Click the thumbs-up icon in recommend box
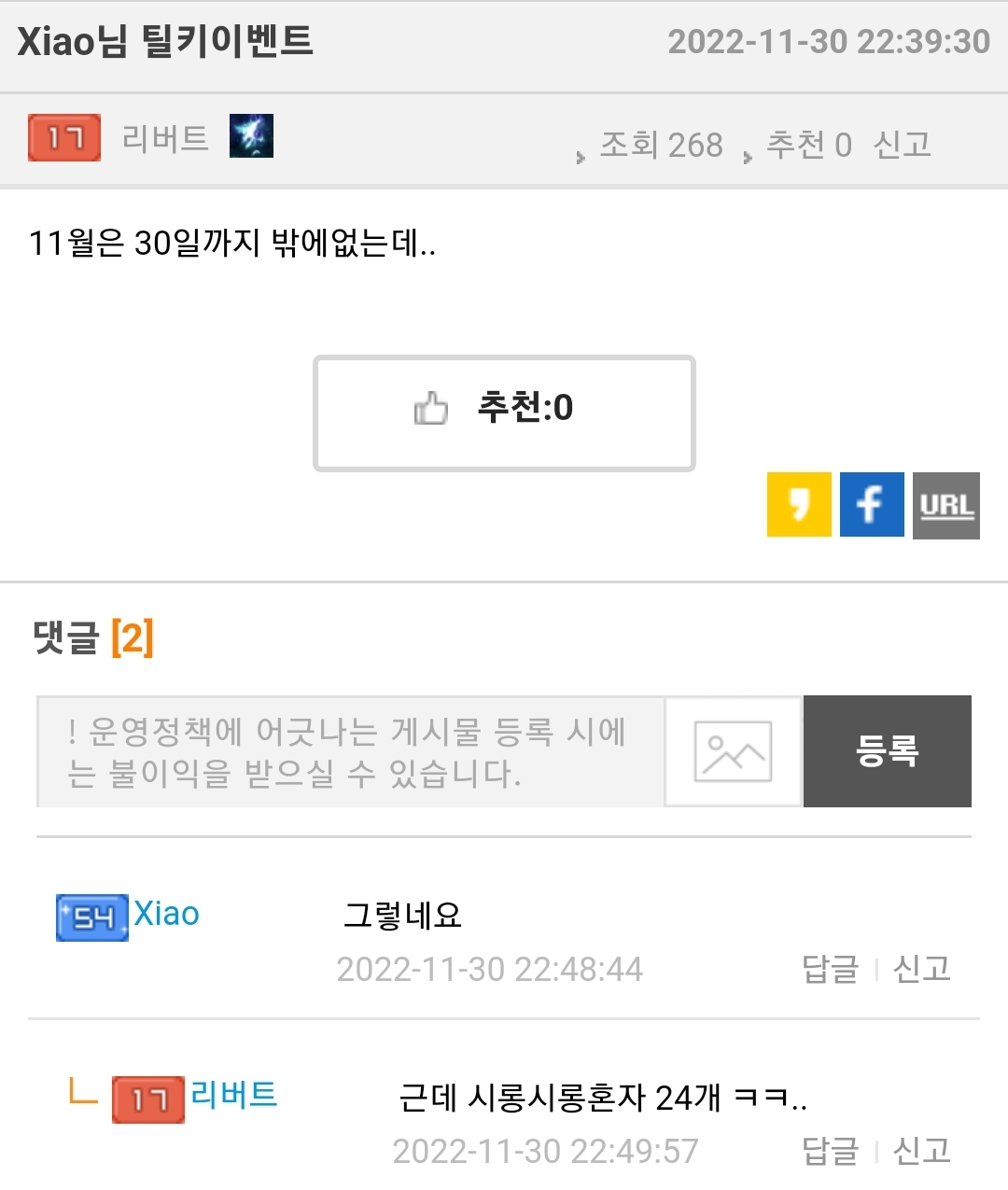Image resolution: width=1008 pixels, height=1190 pixels. (x=431, y=408)
